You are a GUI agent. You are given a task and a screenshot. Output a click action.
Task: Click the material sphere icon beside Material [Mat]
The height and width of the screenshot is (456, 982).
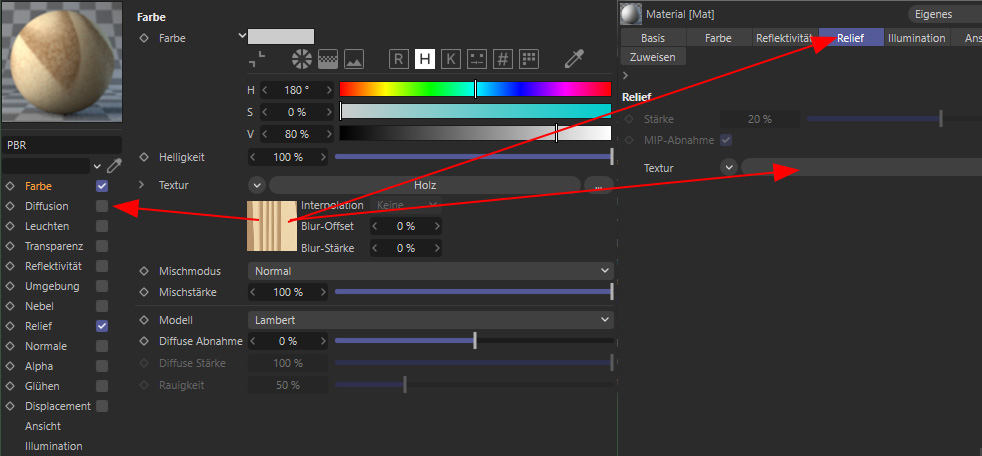631,14
